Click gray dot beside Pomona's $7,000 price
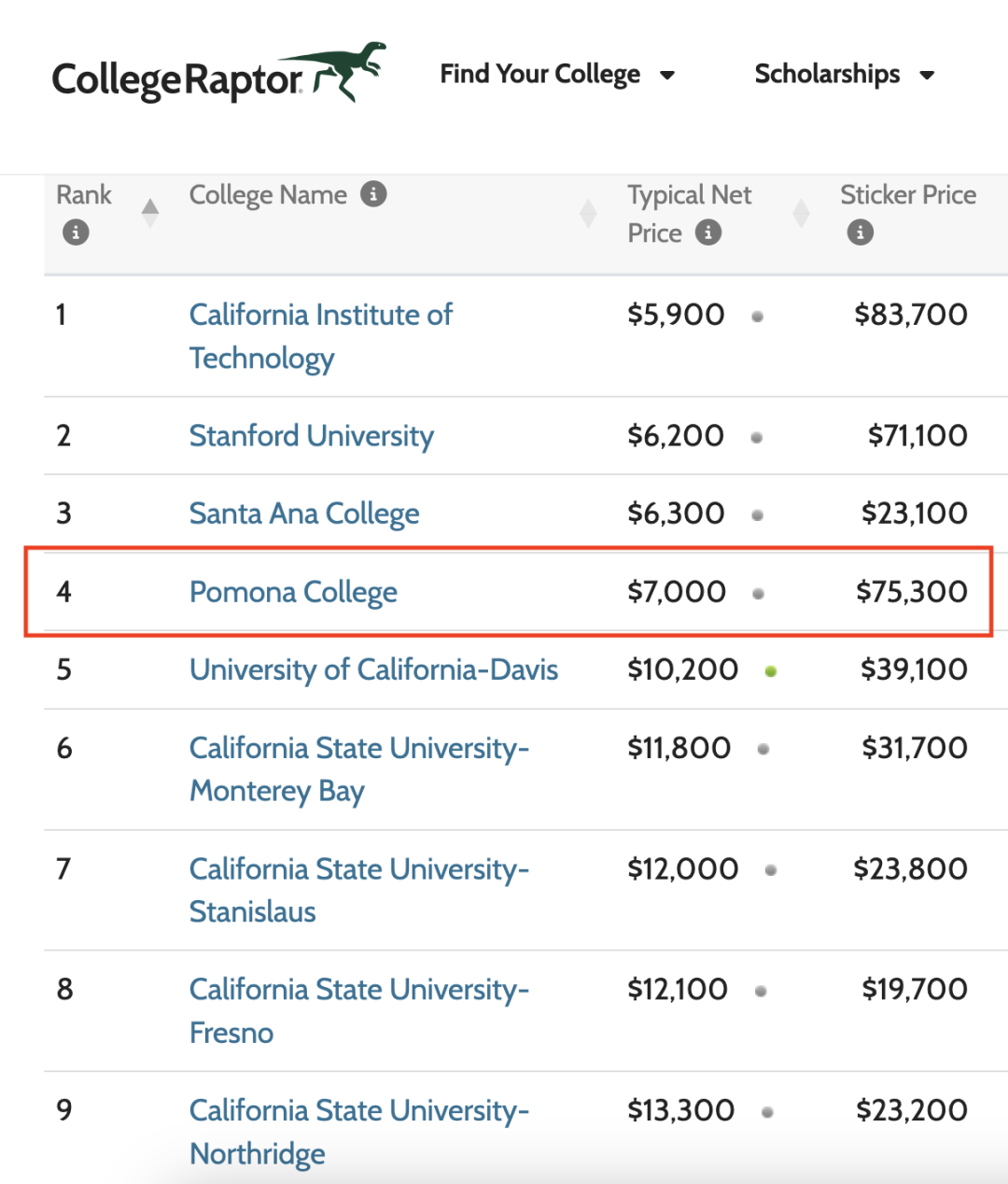 [758, 593]
